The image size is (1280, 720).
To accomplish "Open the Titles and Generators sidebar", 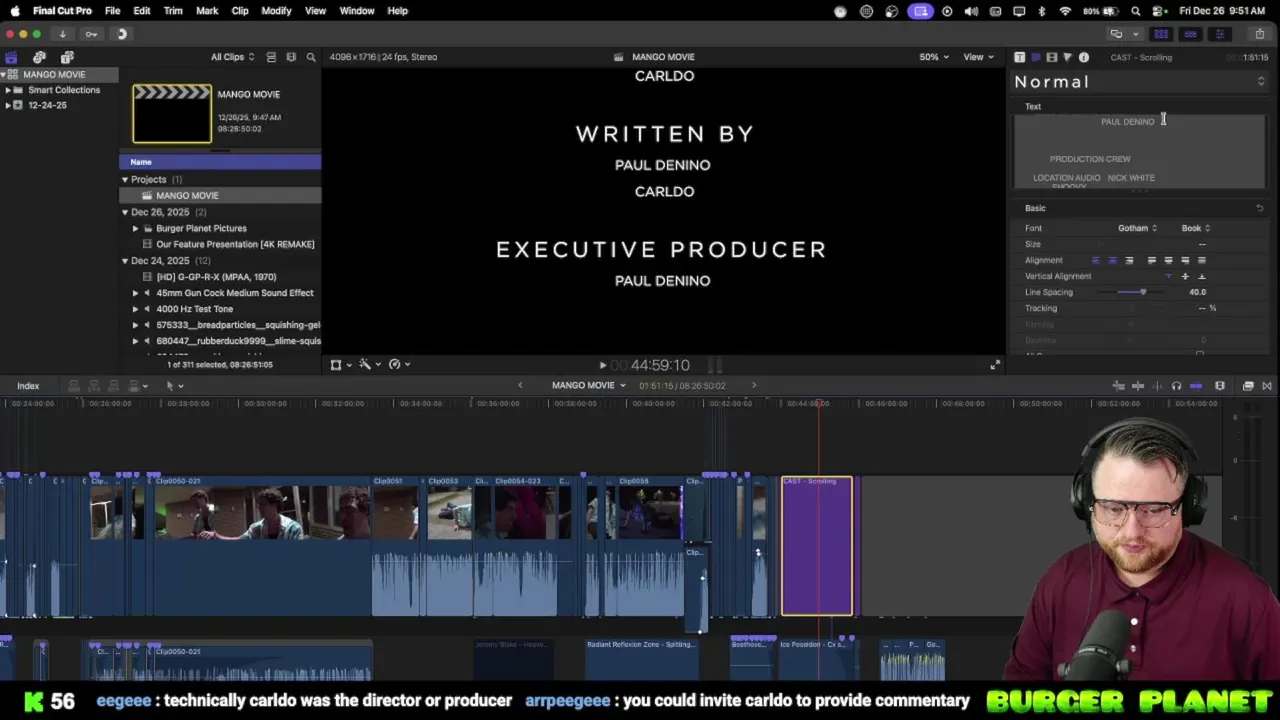I will coord(67,57).
